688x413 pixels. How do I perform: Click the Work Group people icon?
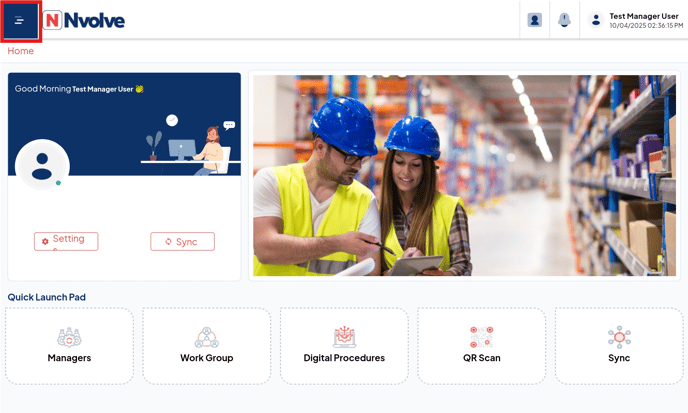pos(207,337)
